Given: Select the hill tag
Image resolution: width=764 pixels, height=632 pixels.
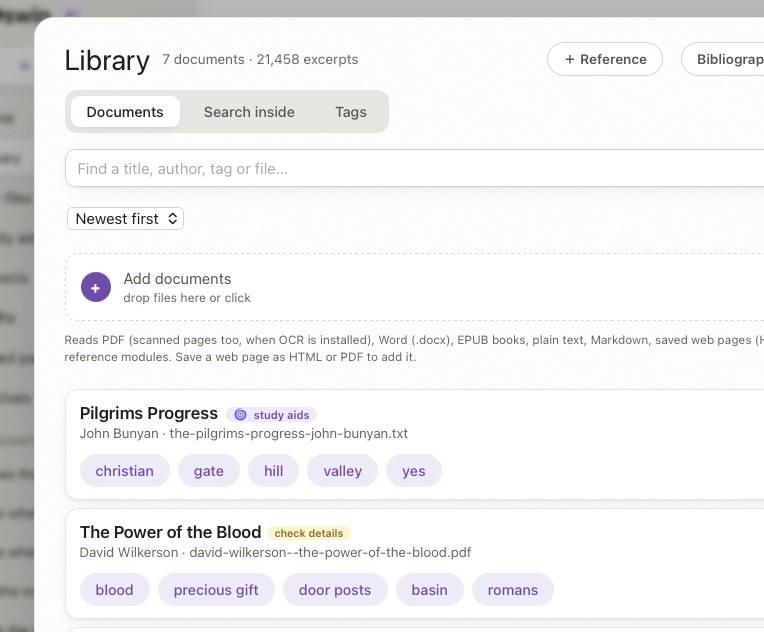Looking at the screenshot, I should tap(273, 471).
